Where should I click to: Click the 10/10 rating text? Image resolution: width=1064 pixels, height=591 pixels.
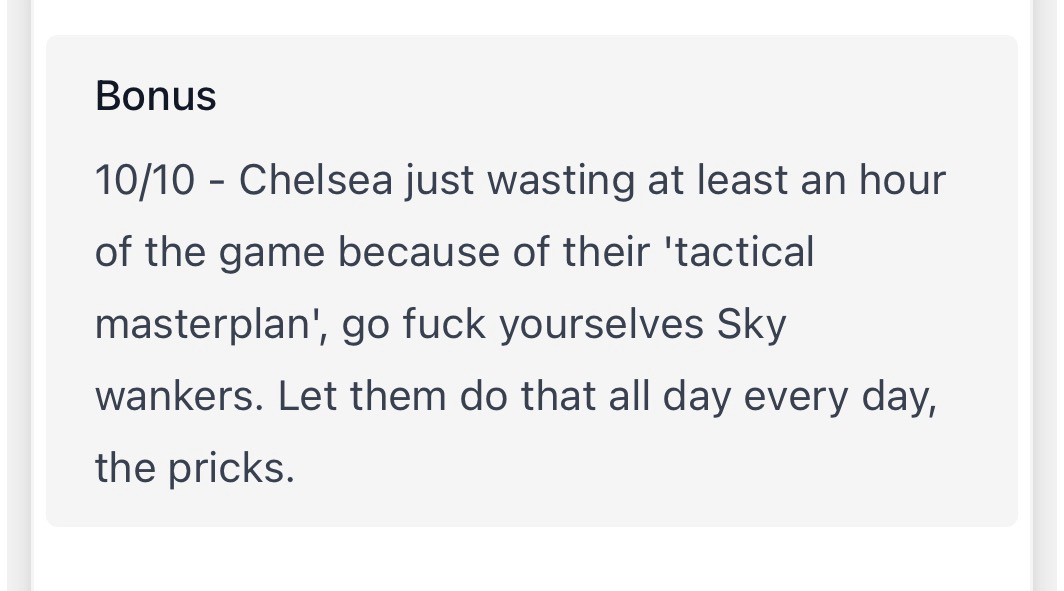(x=145, y=180)
